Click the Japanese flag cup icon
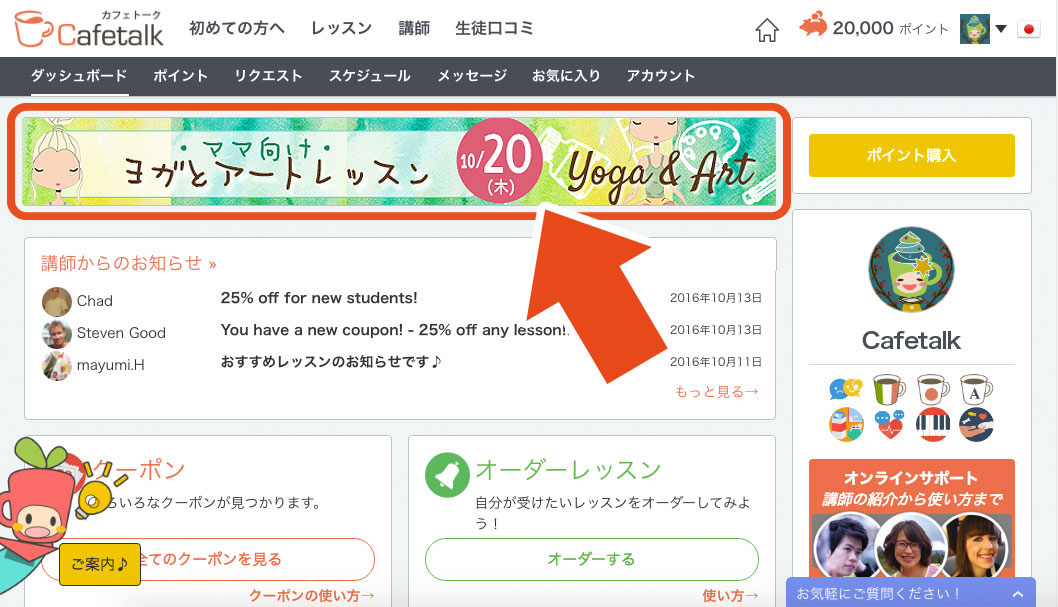Screen dimensions: 1058x607 pyautogui.click(x=932, y=389)
